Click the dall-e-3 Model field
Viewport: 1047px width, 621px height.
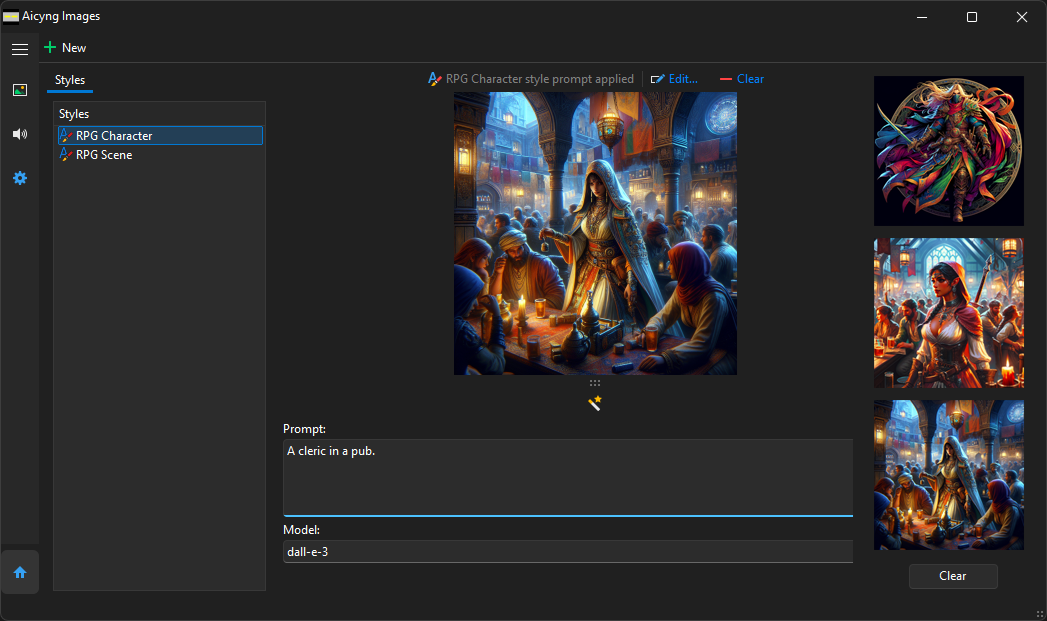click(567, 551)
